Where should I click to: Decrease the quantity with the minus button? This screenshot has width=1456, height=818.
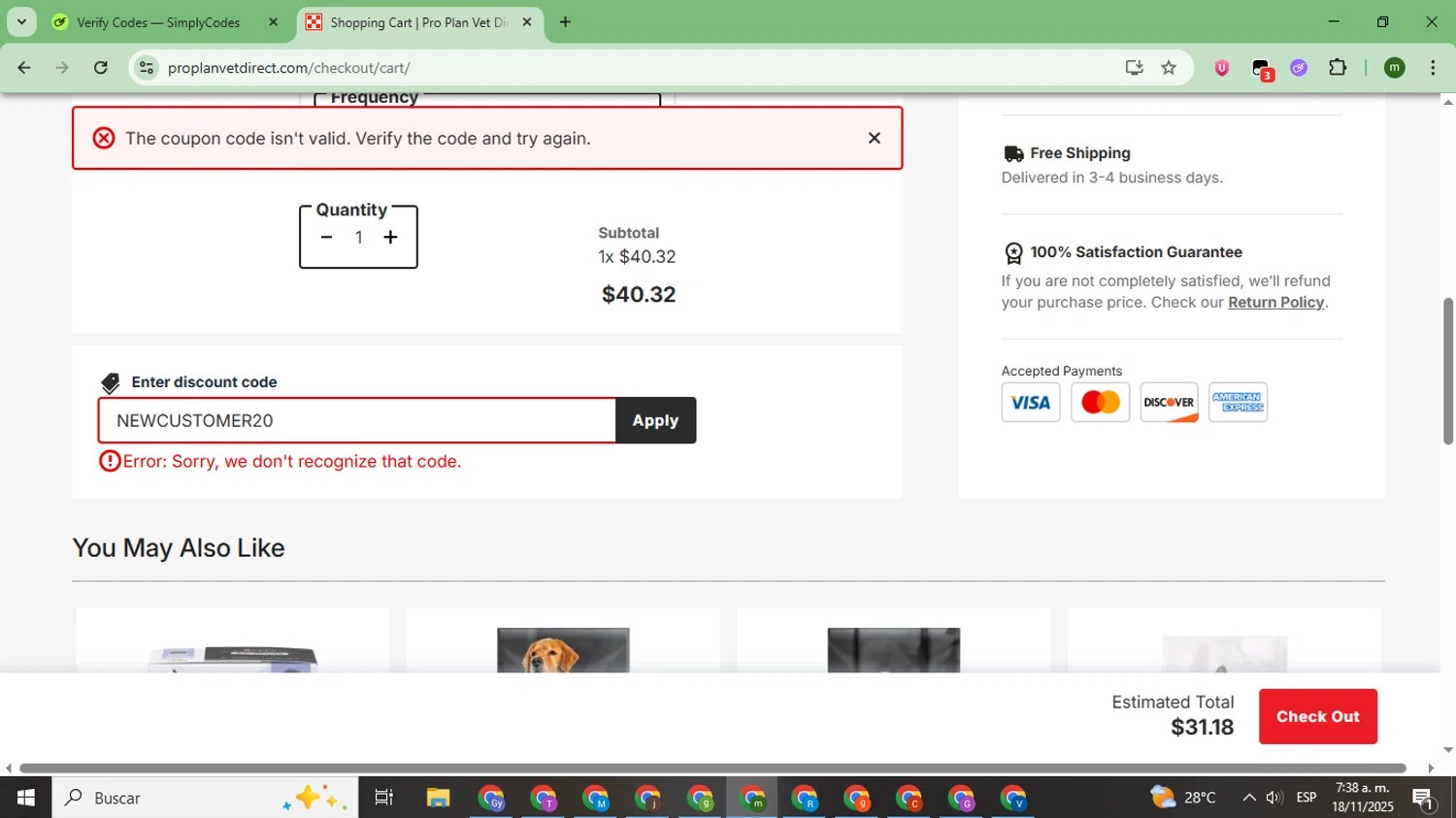(326, 237)
